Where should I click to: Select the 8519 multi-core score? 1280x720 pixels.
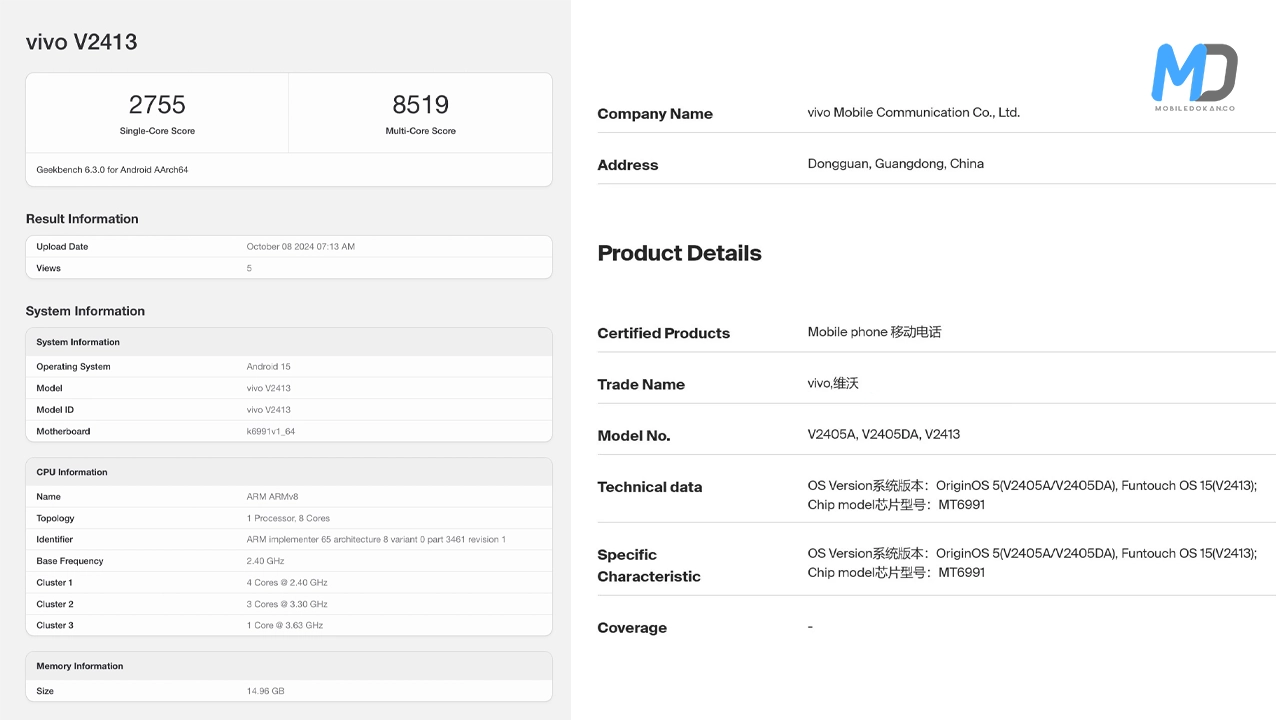click(420, 105)
